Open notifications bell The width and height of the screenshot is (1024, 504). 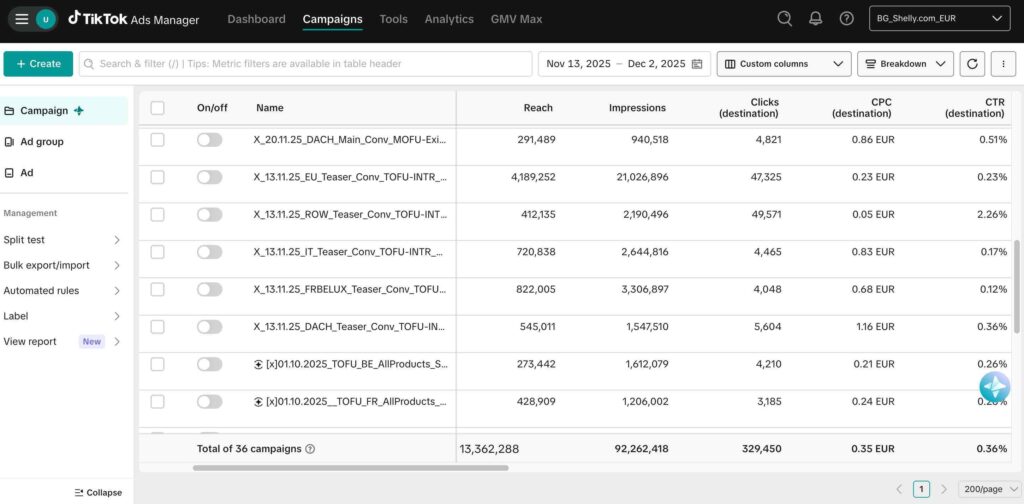[816, 18]
